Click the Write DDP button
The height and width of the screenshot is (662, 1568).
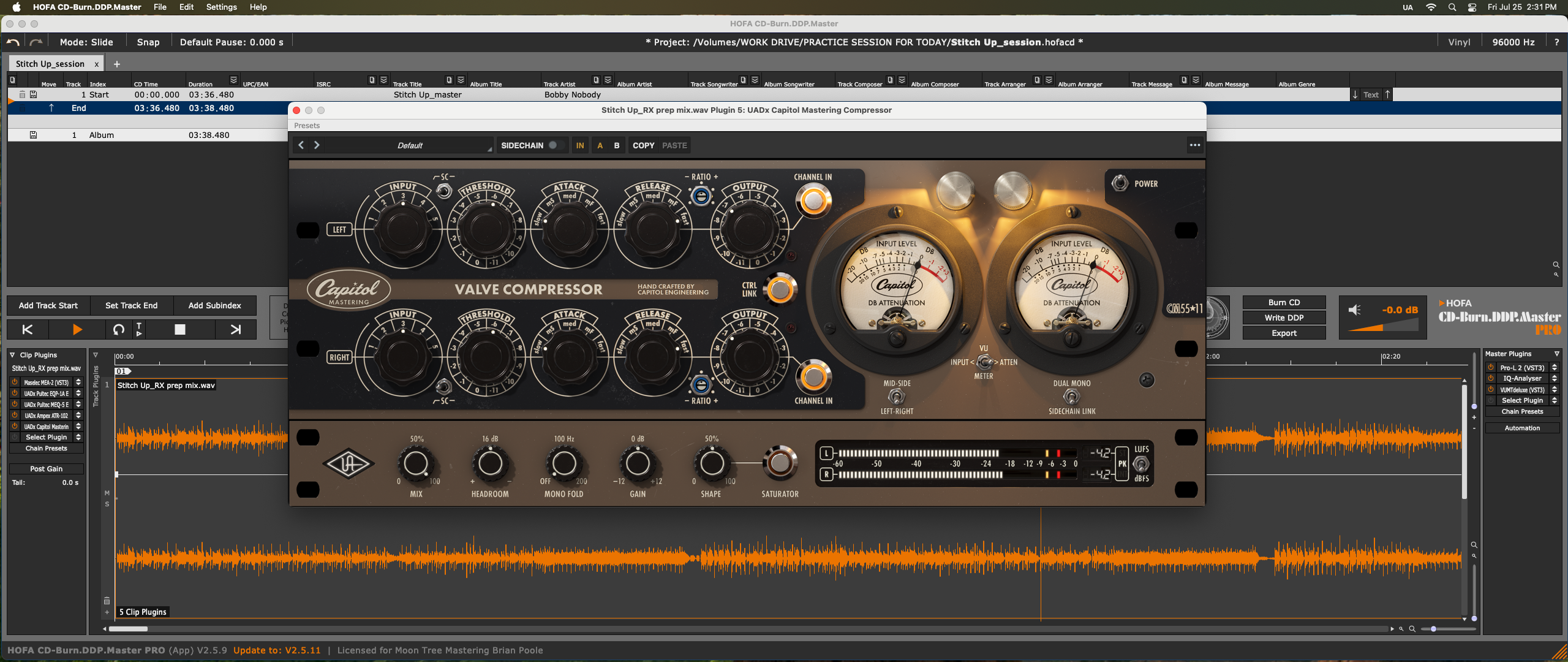(x=1284, y=318)
